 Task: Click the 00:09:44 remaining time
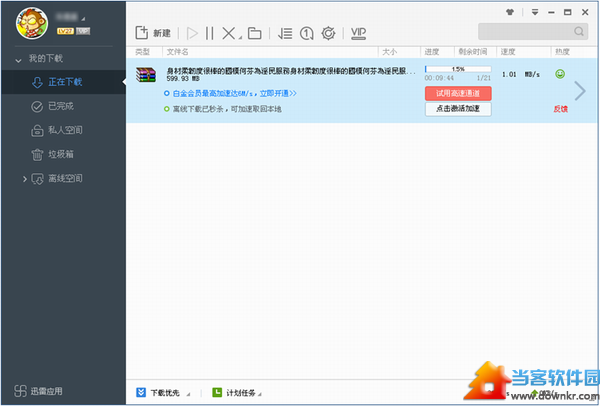click(439, 78)
